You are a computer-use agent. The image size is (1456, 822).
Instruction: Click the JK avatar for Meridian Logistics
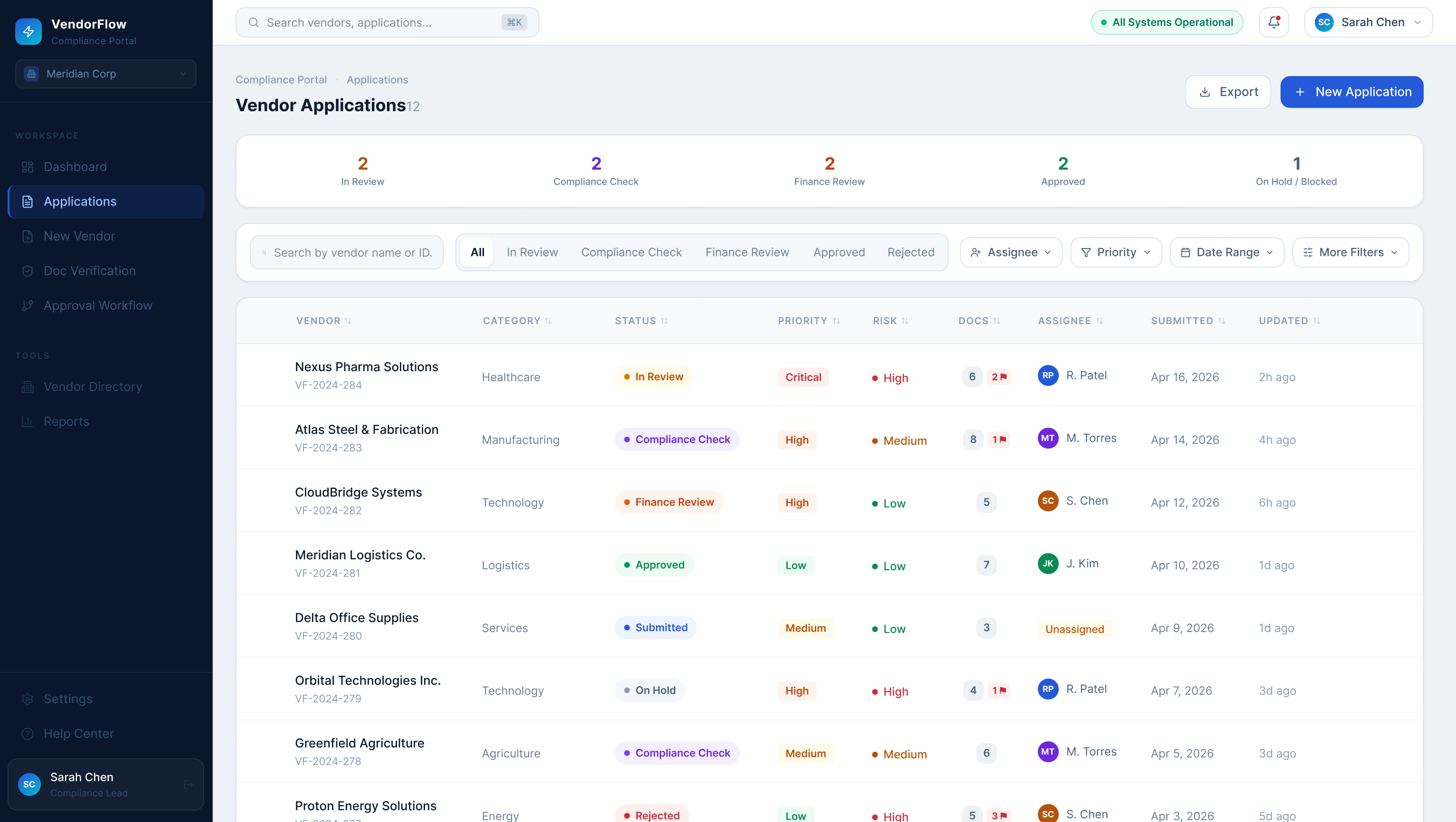coord(1048,564)
